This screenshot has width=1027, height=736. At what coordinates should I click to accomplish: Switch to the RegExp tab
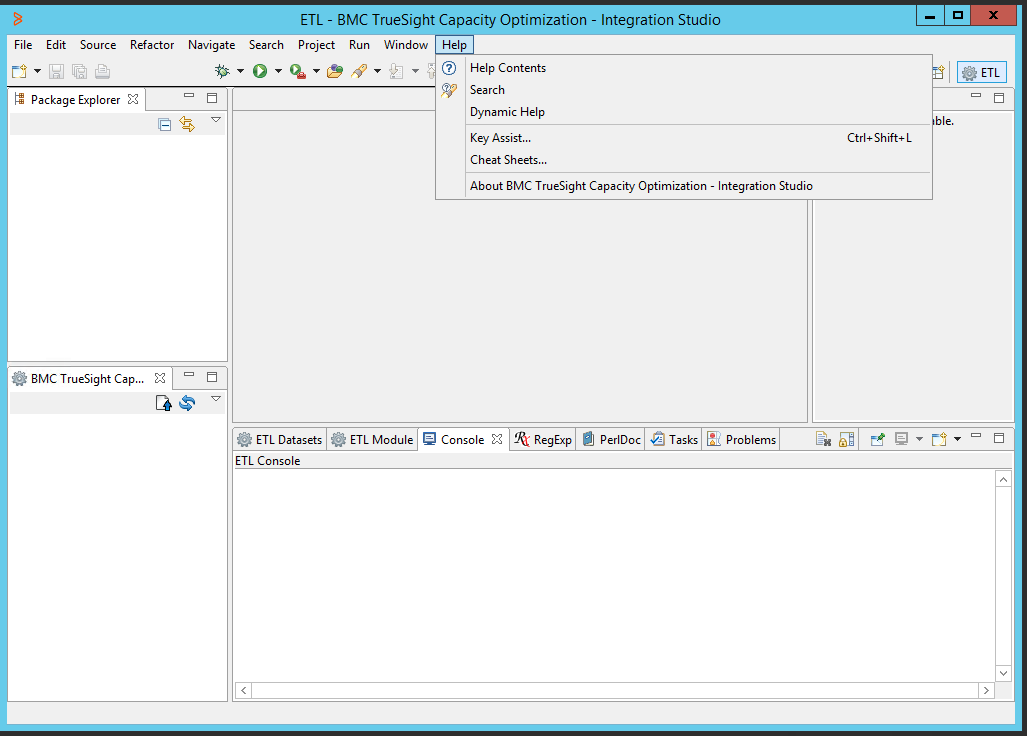pos(543,440)
